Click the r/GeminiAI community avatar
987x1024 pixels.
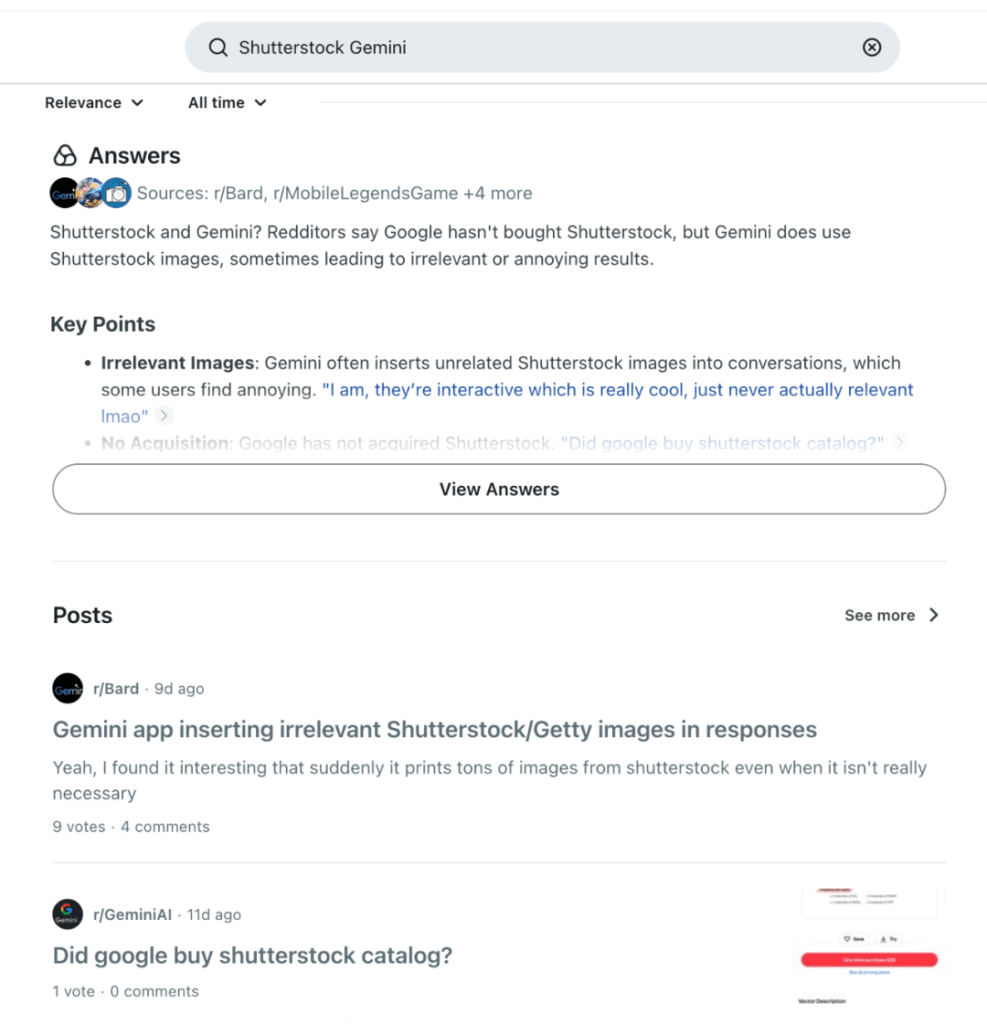point(68,914)
